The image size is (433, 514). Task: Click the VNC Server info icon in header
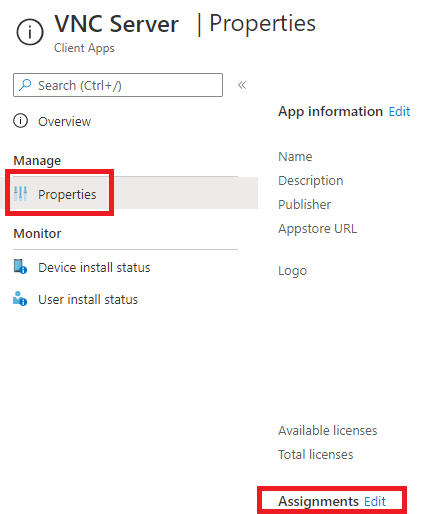[x=30, y=32]
